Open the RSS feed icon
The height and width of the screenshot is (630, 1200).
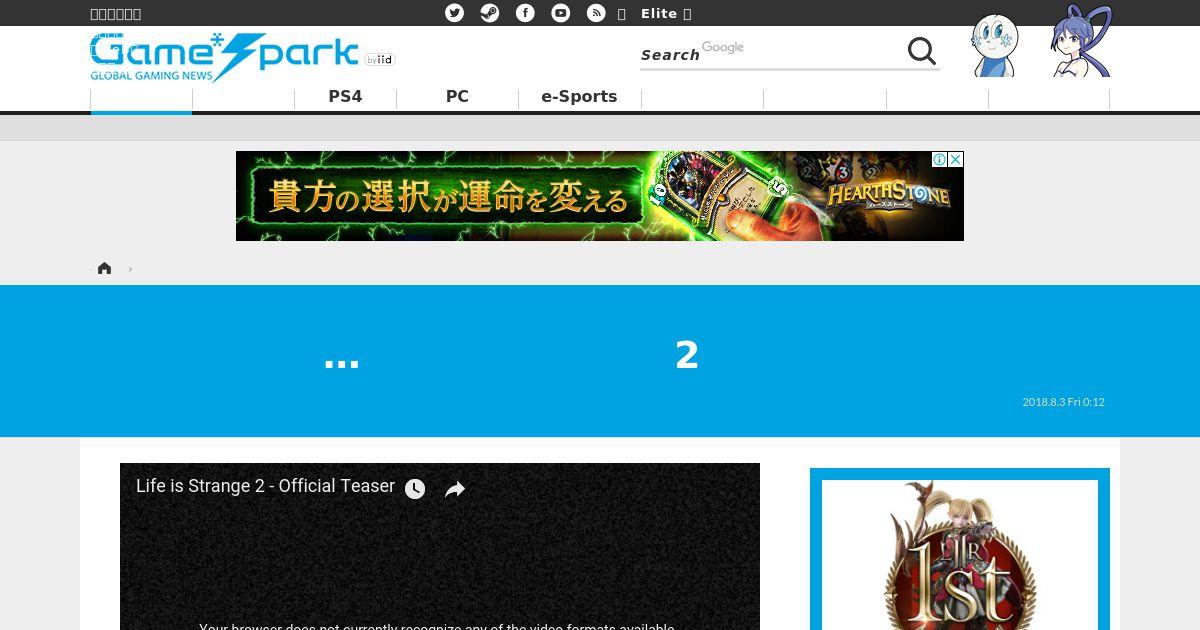596,13
